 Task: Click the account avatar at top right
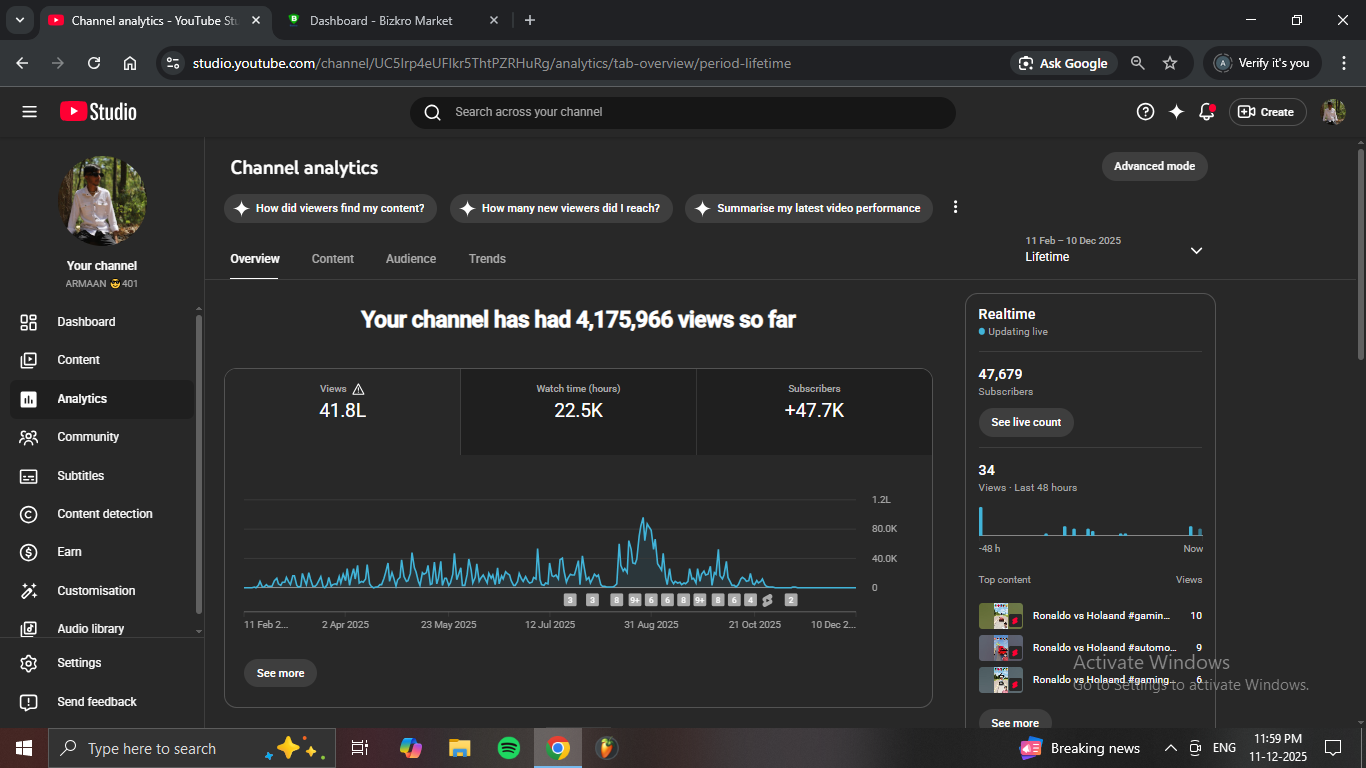pos(1333,112)
